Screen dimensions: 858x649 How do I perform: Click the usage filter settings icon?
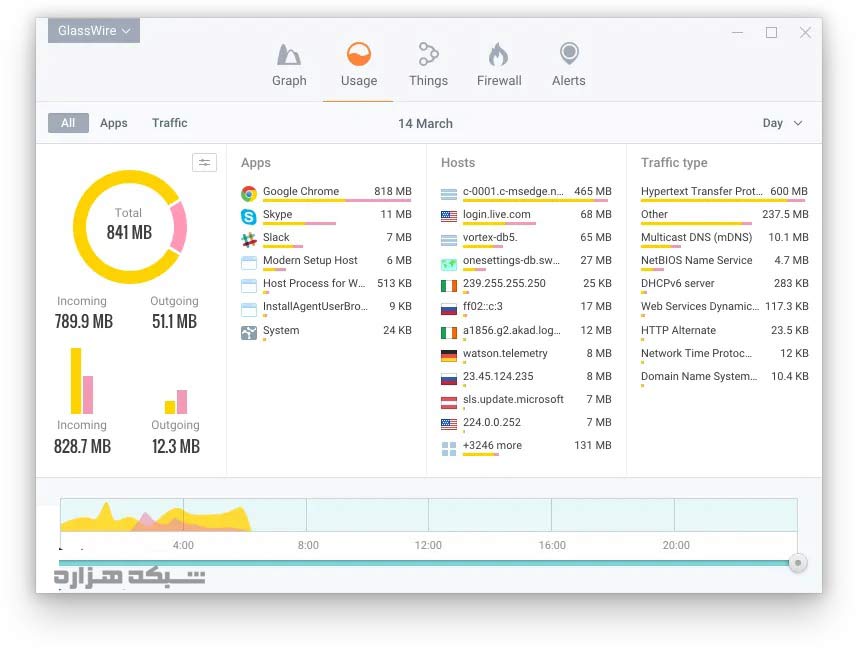pos(205,163)
